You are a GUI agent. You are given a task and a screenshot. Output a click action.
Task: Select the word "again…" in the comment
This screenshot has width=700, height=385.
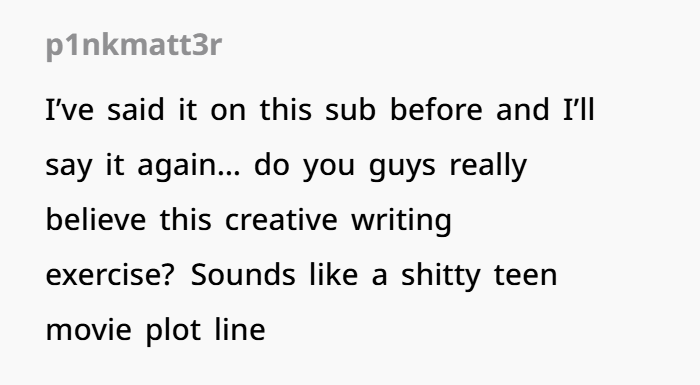189,167
